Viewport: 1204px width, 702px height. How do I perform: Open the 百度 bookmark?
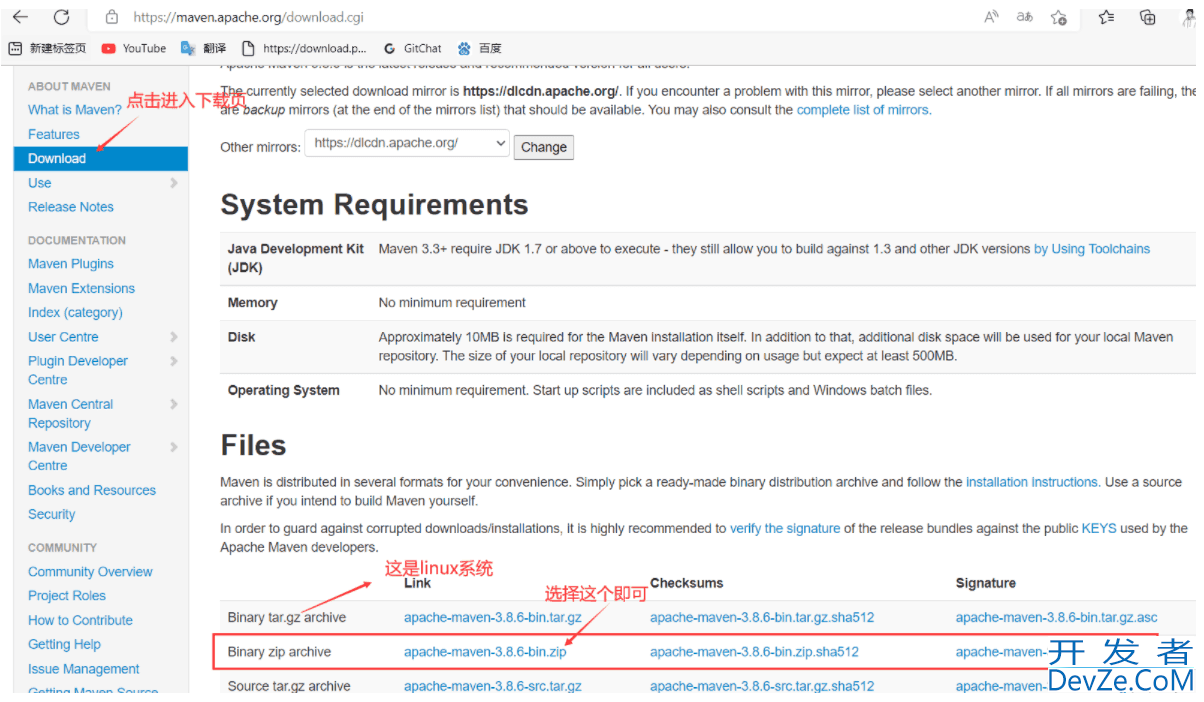pyautogui.click(x=480, y=48)
